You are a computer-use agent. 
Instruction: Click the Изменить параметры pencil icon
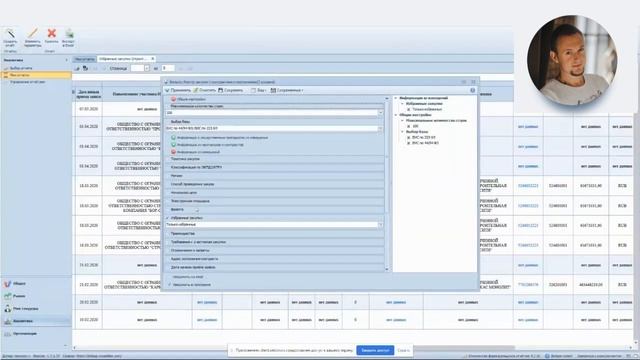coord(32,38)
